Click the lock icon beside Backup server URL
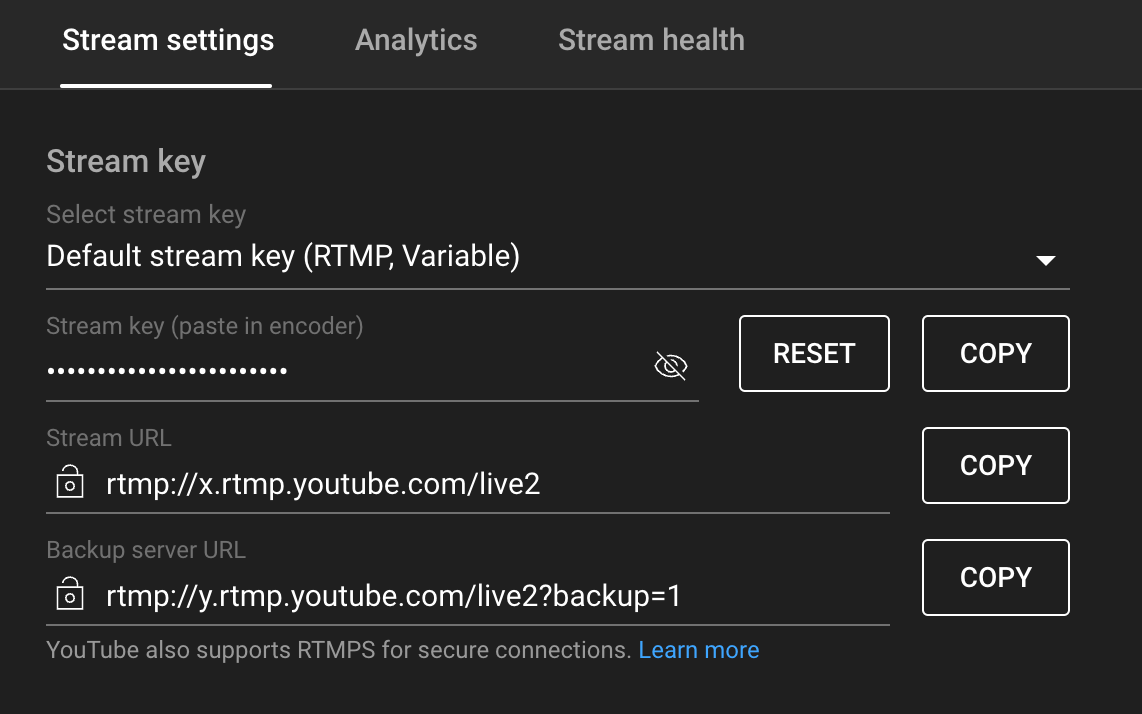This screenshot has width=1142, height=714. (70, 597)
